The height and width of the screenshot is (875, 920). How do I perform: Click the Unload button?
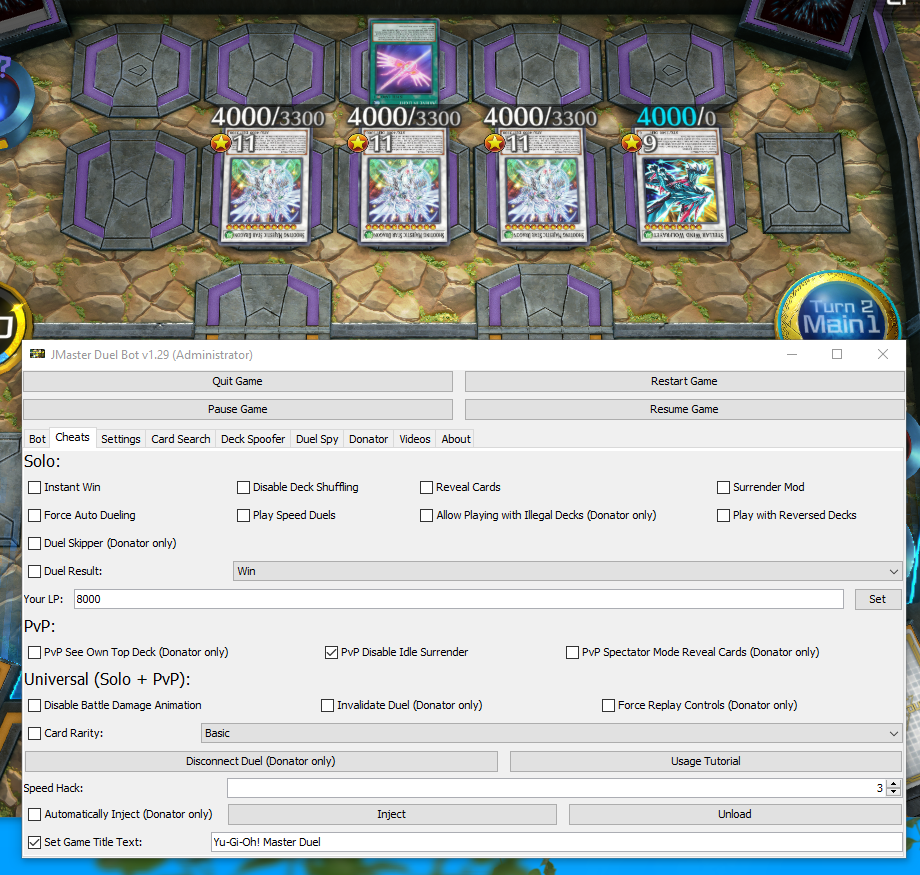(x=735, y=814)
